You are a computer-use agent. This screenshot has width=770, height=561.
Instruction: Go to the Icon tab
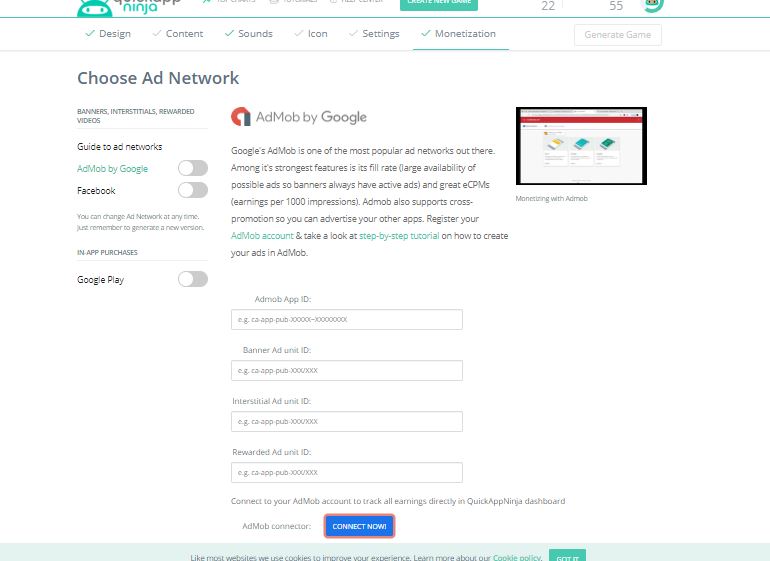tap(311, 33)
